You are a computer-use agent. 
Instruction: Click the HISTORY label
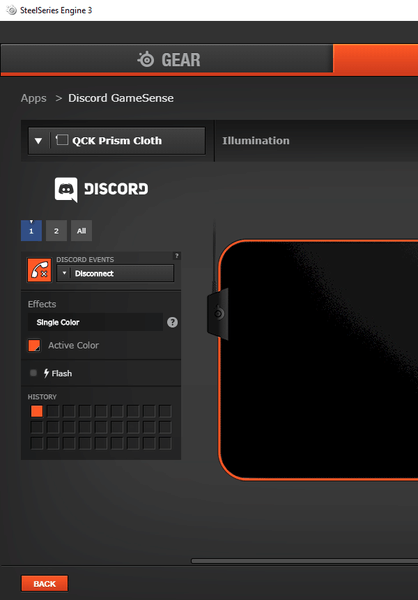(x=42, y=397)
